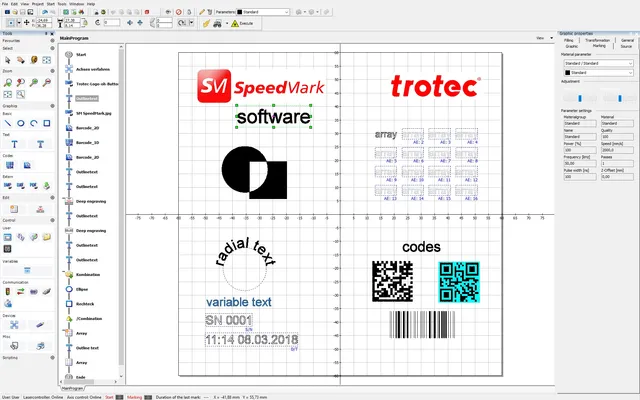
Task: Open the Project menu
Action: tap(38, 4)
